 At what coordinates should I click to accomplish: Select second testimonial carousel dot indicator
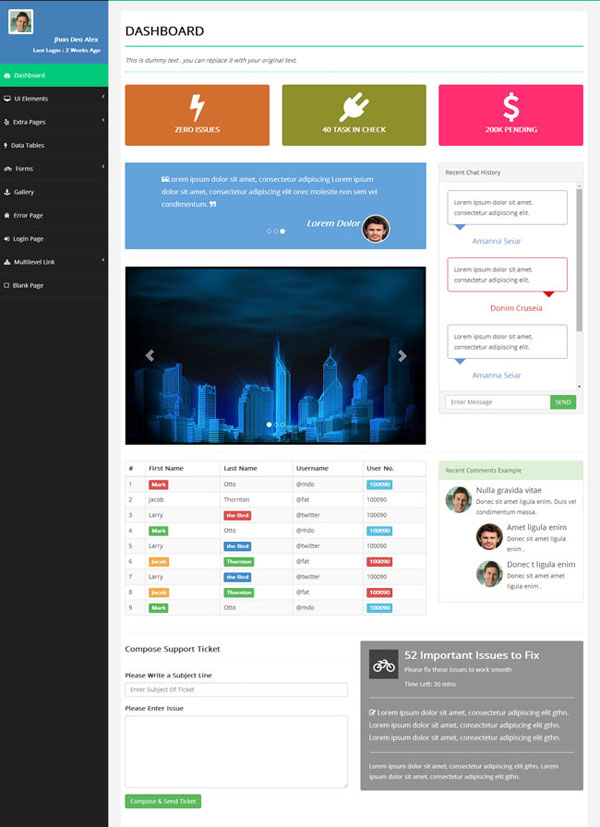pyautogui.click(x=275, y=231)
